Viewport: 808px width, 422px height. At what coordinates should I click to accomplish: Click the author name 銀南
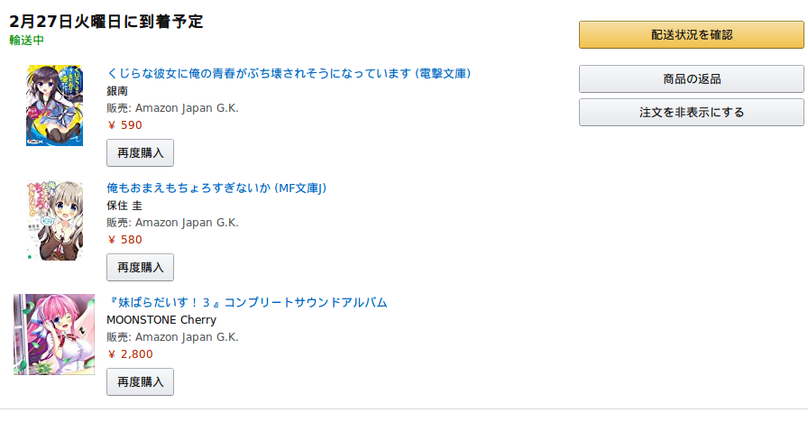coord(117,91)
